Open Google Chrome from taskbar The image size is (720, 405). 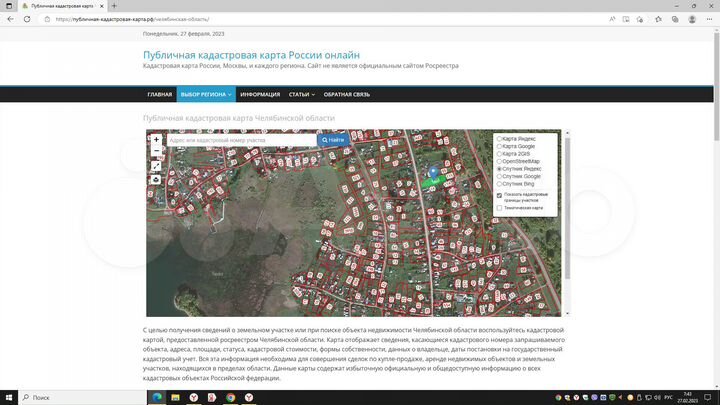pos(231,397)
